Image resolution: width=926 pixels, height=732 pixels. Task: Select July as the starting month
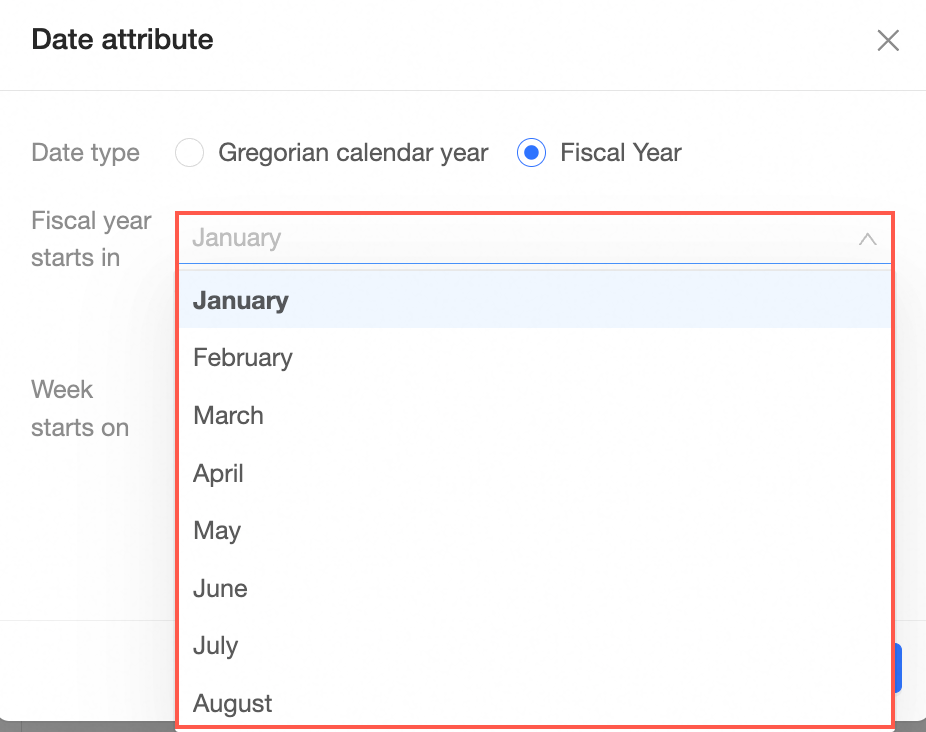(216, 646)
